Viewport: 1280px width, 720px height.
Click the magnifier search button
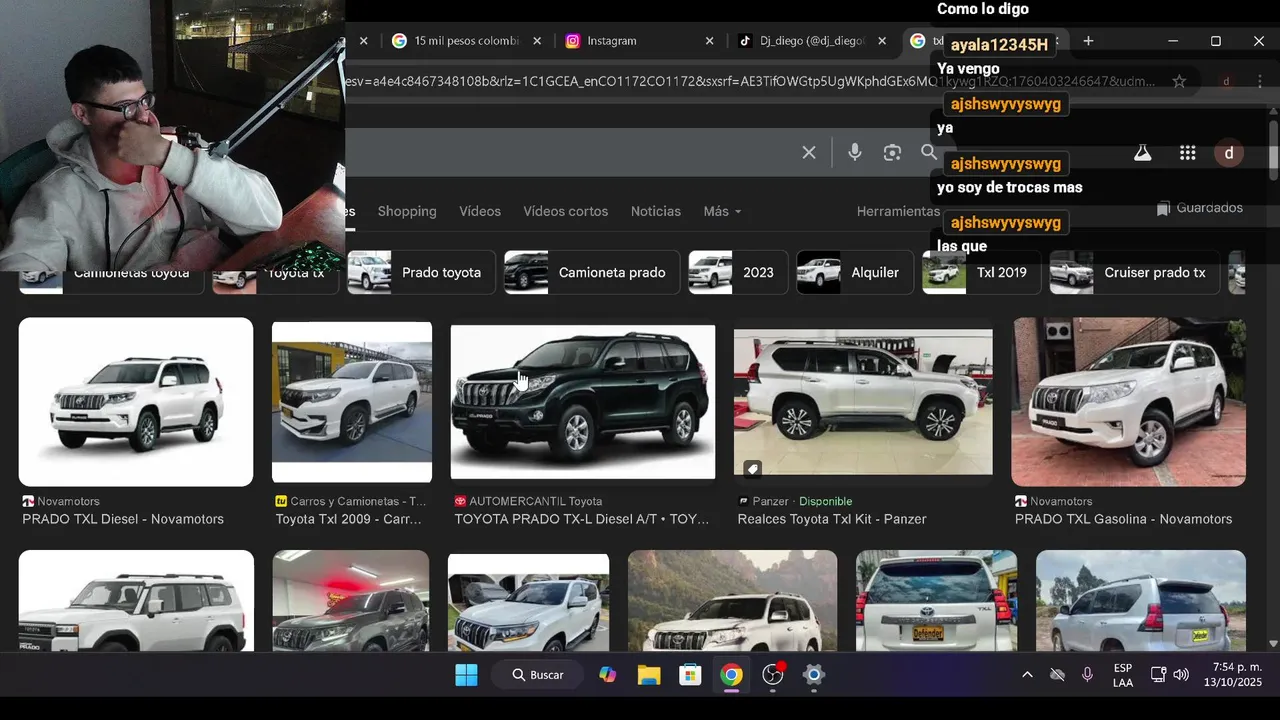pos(929,152)
